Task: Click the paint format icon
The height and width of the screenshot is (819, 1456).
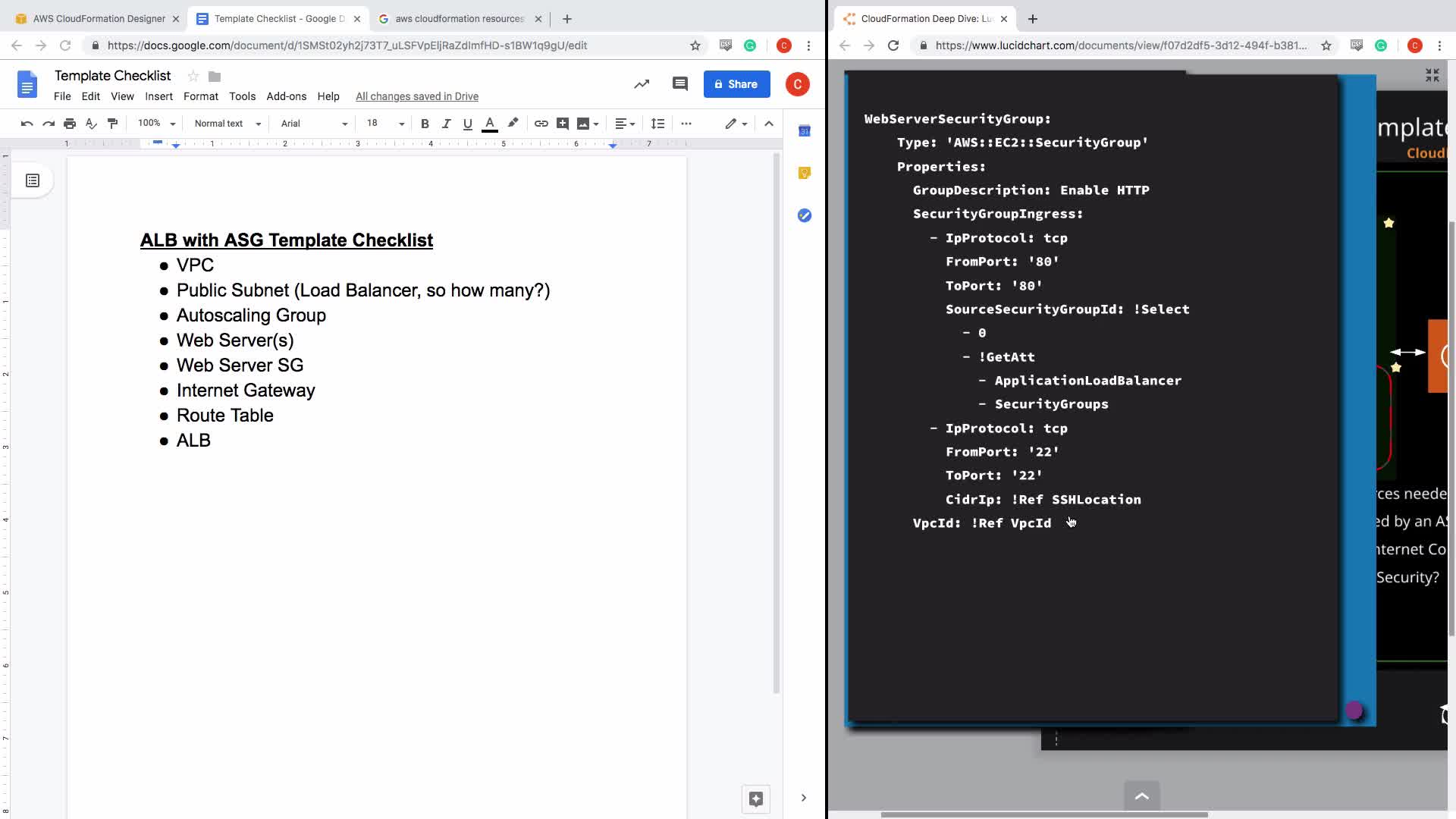Action: coord(113,124)
